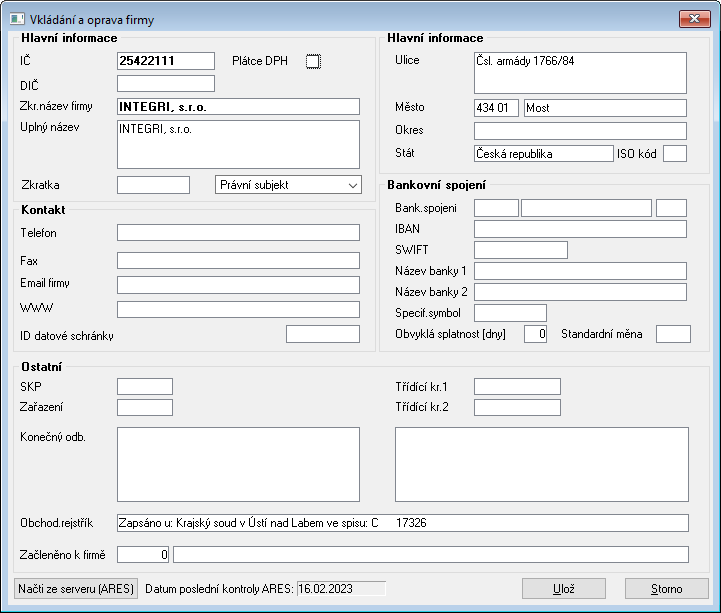Close the Vkládání a oprava firmy window
This screenshot has width=721, height=613.
point(694,19)
